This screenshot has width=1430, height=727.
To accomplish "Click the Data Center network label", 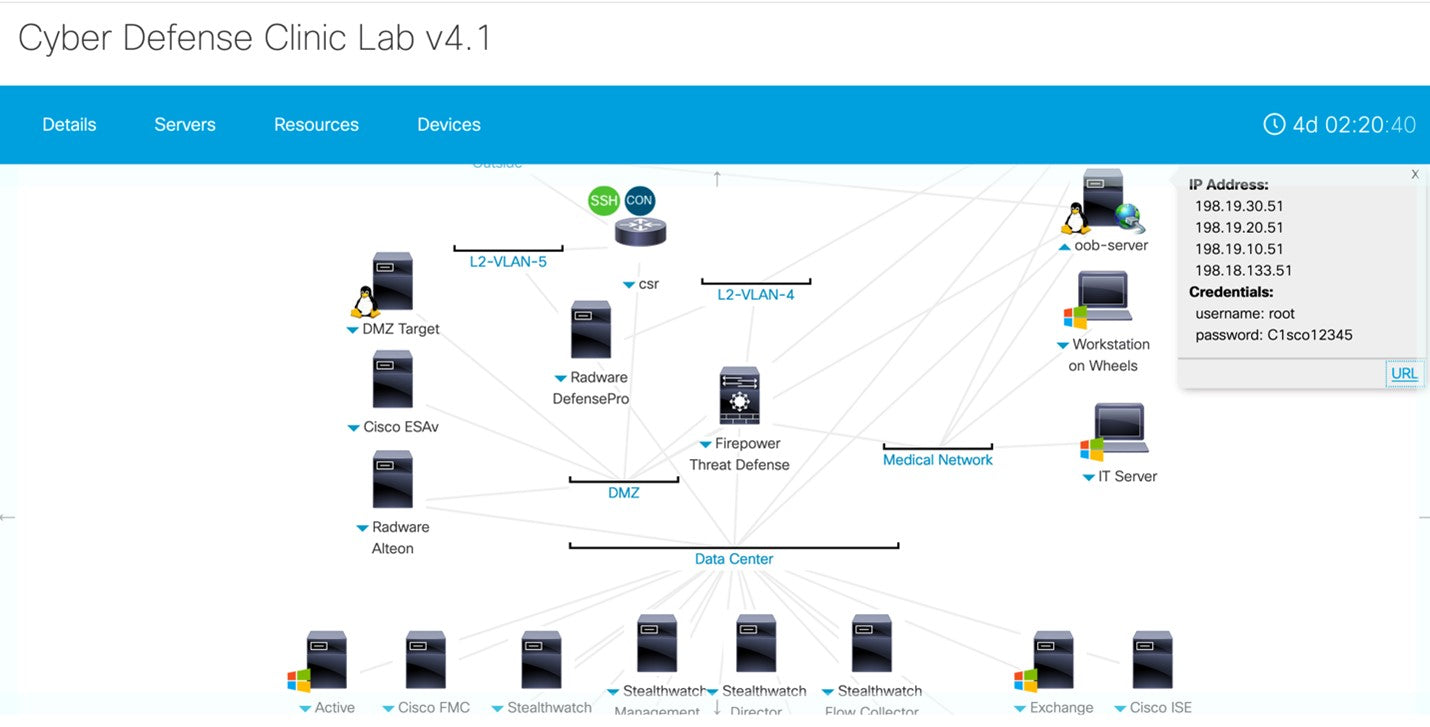I will pyautogui.click(x=733, y=559).
